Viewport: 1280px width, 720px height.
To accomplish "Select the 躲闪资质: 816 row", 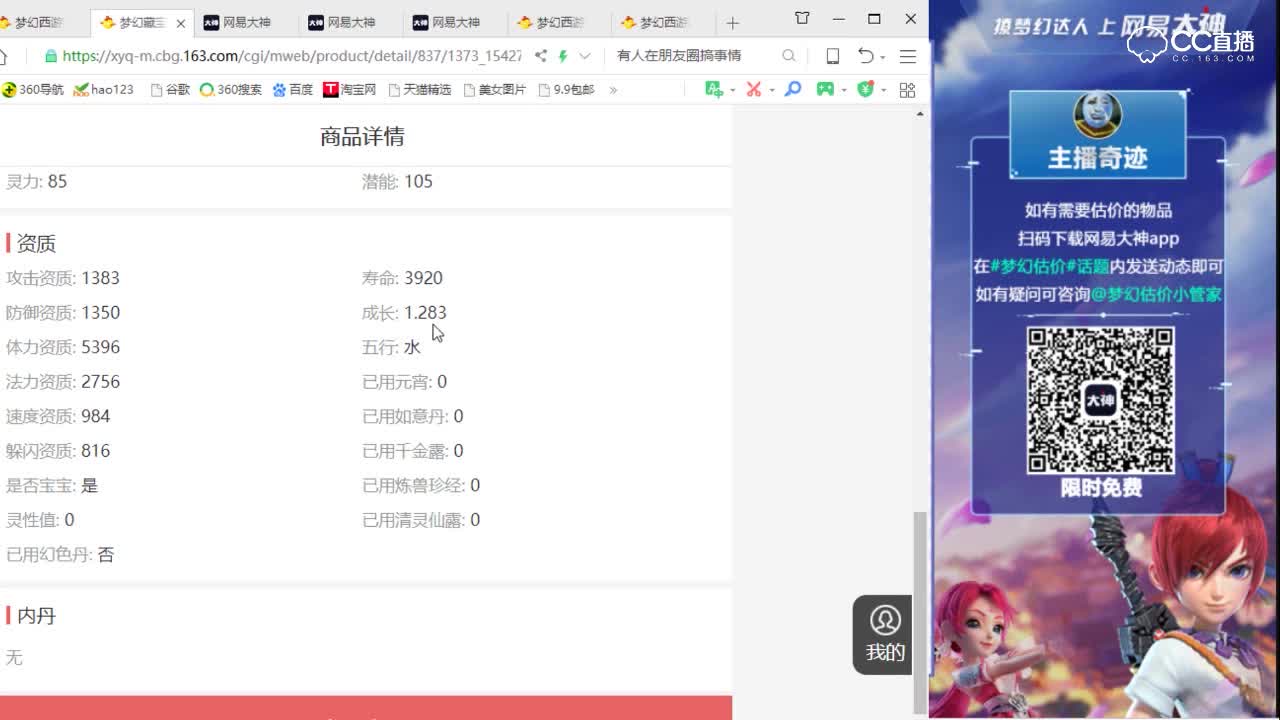I will coord(58,451).
